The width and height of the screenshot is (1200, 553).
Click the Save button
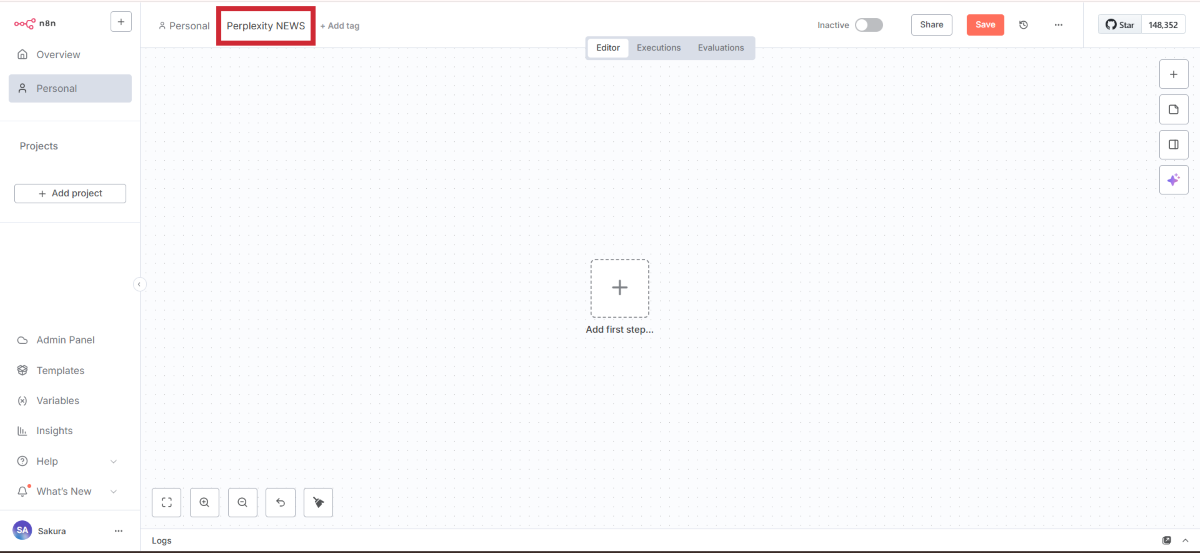[x=985, y=25]
